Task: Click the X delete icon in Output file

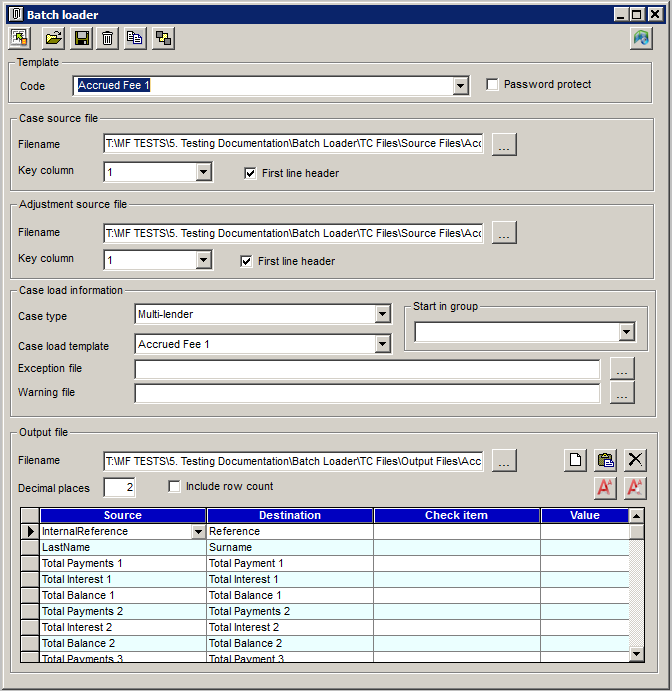Action: 635,460
